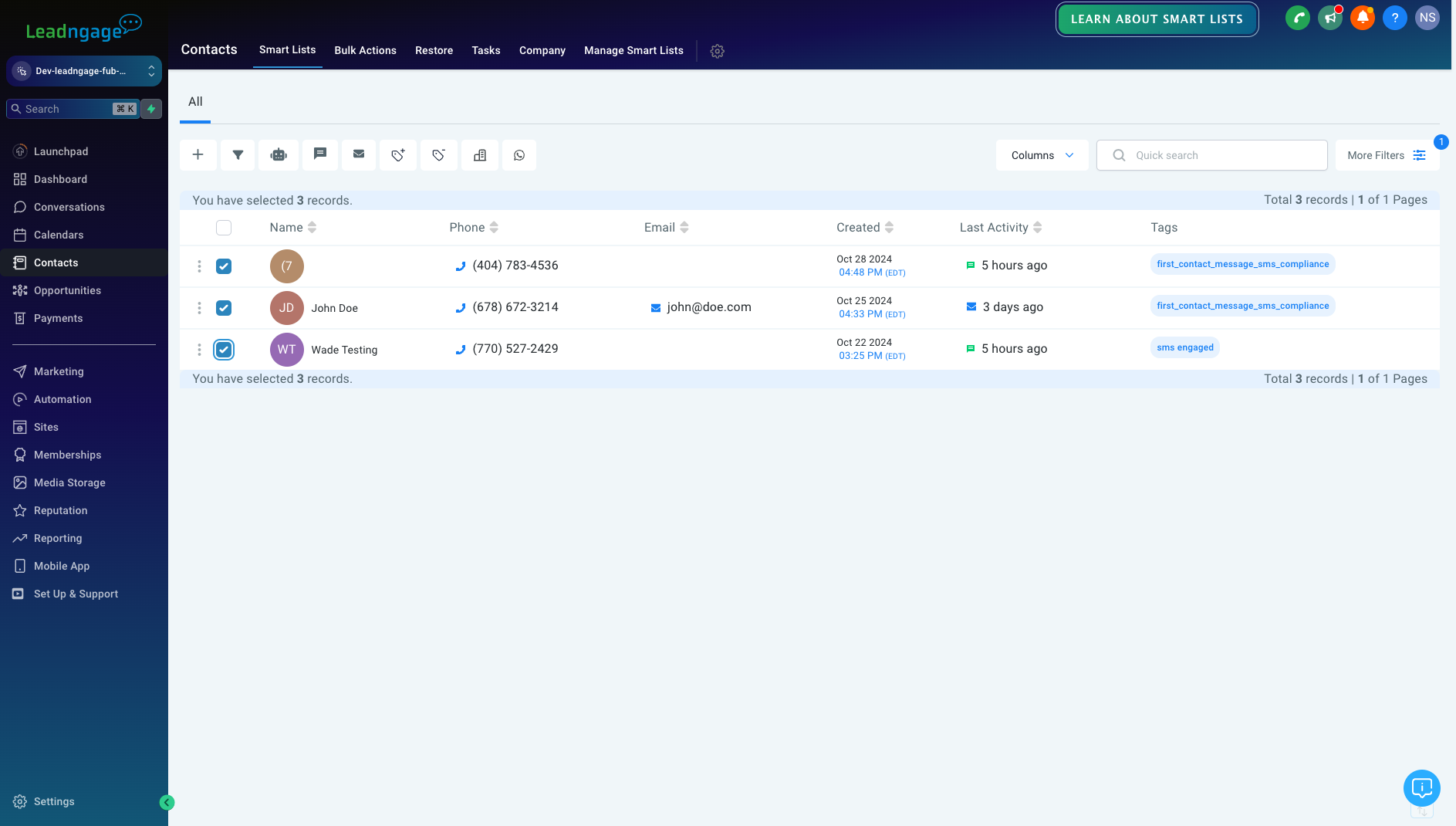This screenshot has width=1456, height=826.
Task: Open the contacts settings gear icon
Action: (718, 51)
